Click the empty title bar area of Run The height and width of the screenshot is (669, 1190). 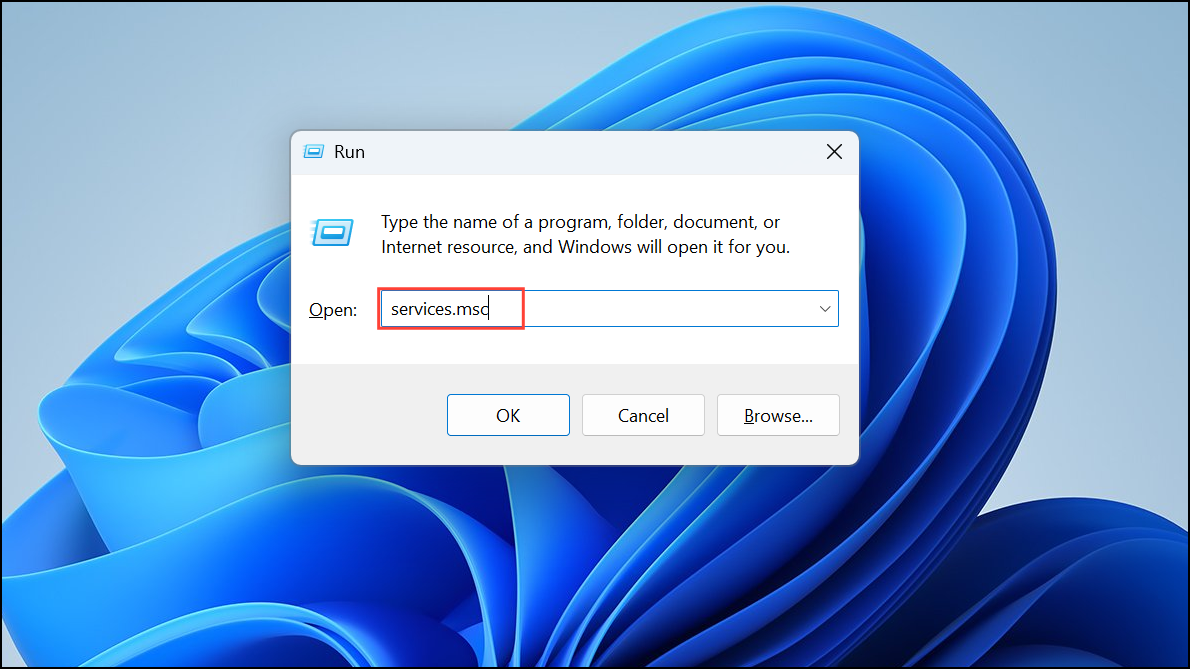point(592,152)
